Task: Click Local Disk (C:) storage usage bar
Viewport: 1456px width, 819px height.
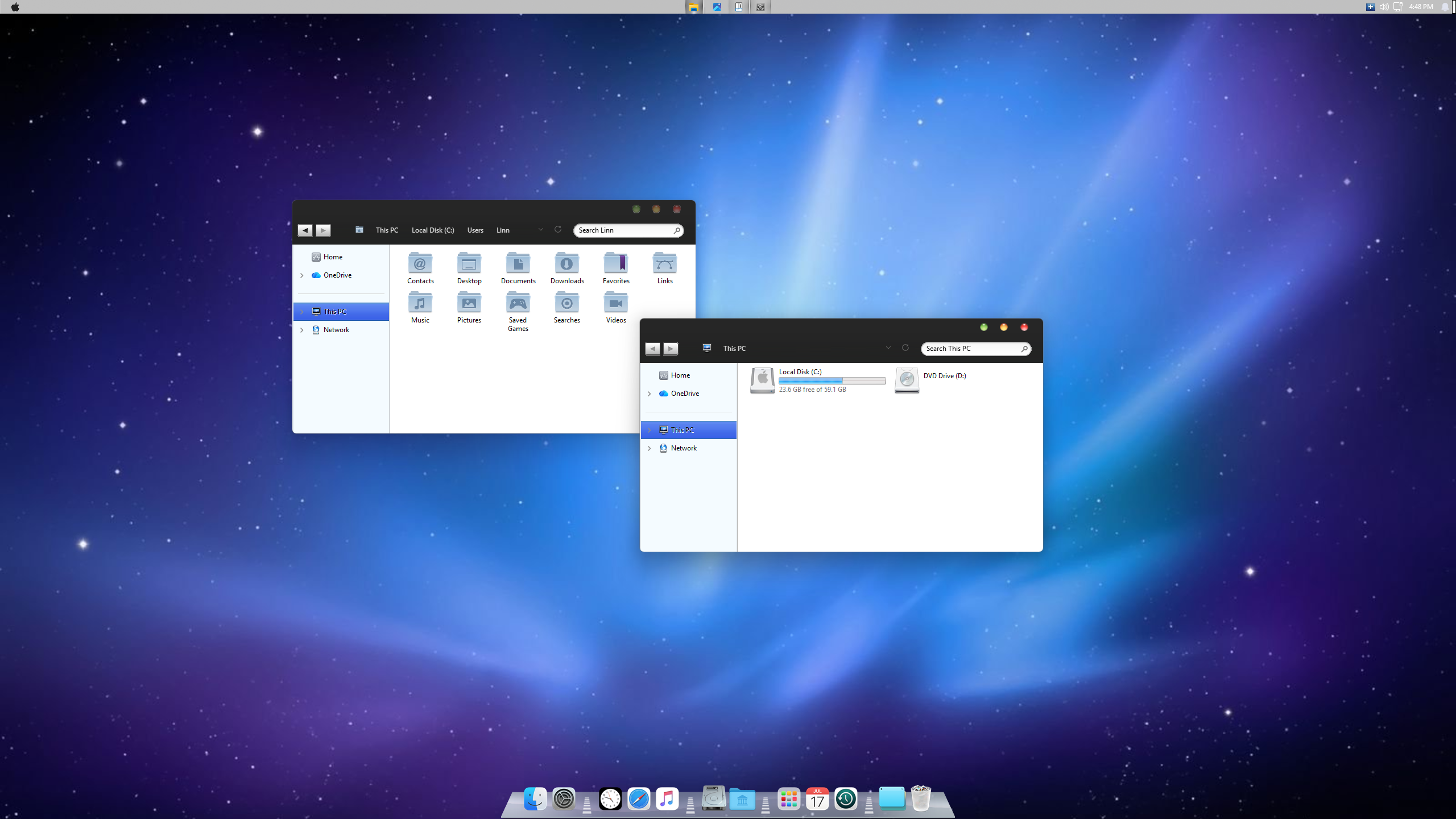Action: tap(832, 380)
